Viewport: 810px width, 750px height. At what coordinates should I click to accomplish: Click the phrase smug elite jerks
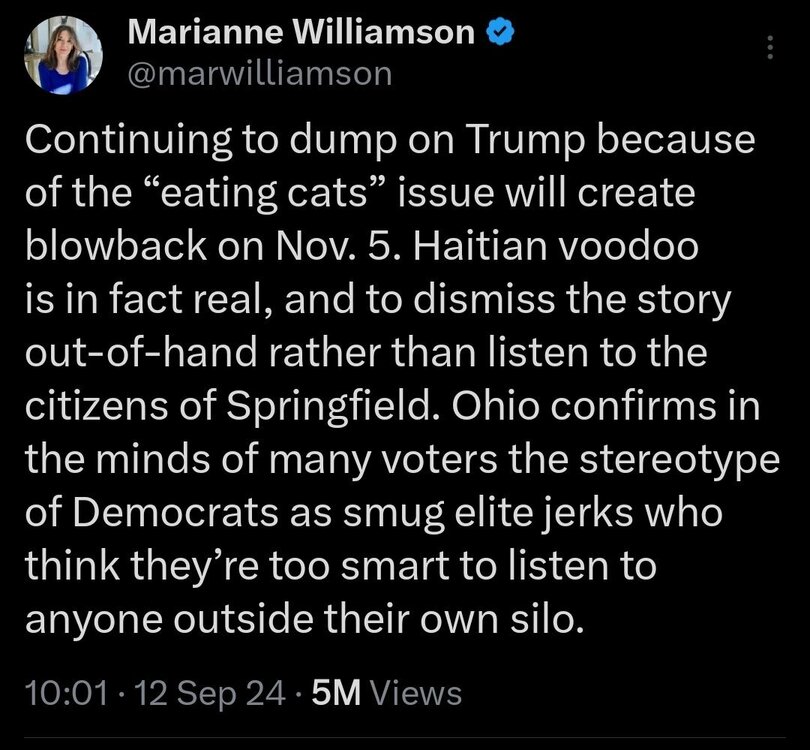coord(488,512)
